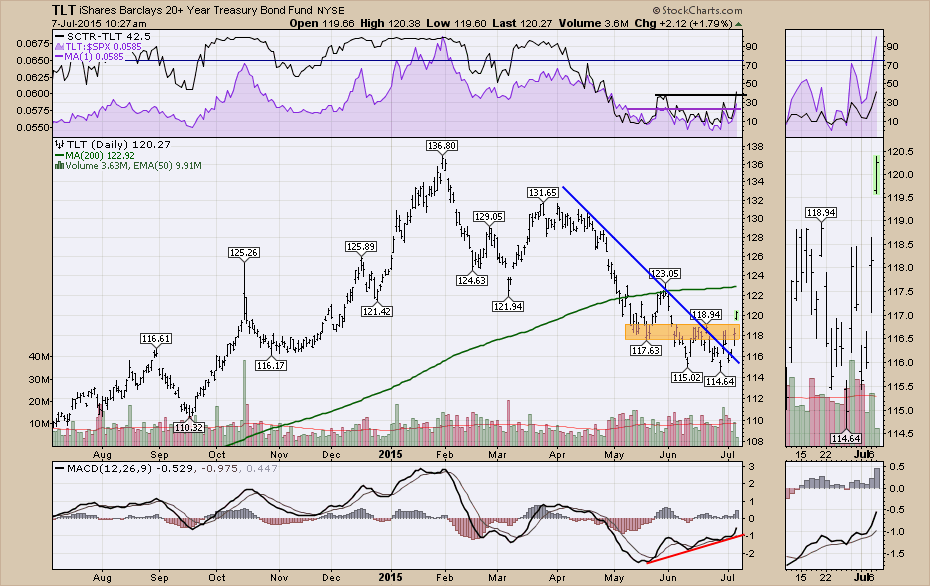
Task: Click the 129.05 price label
Action: [489, 216]
